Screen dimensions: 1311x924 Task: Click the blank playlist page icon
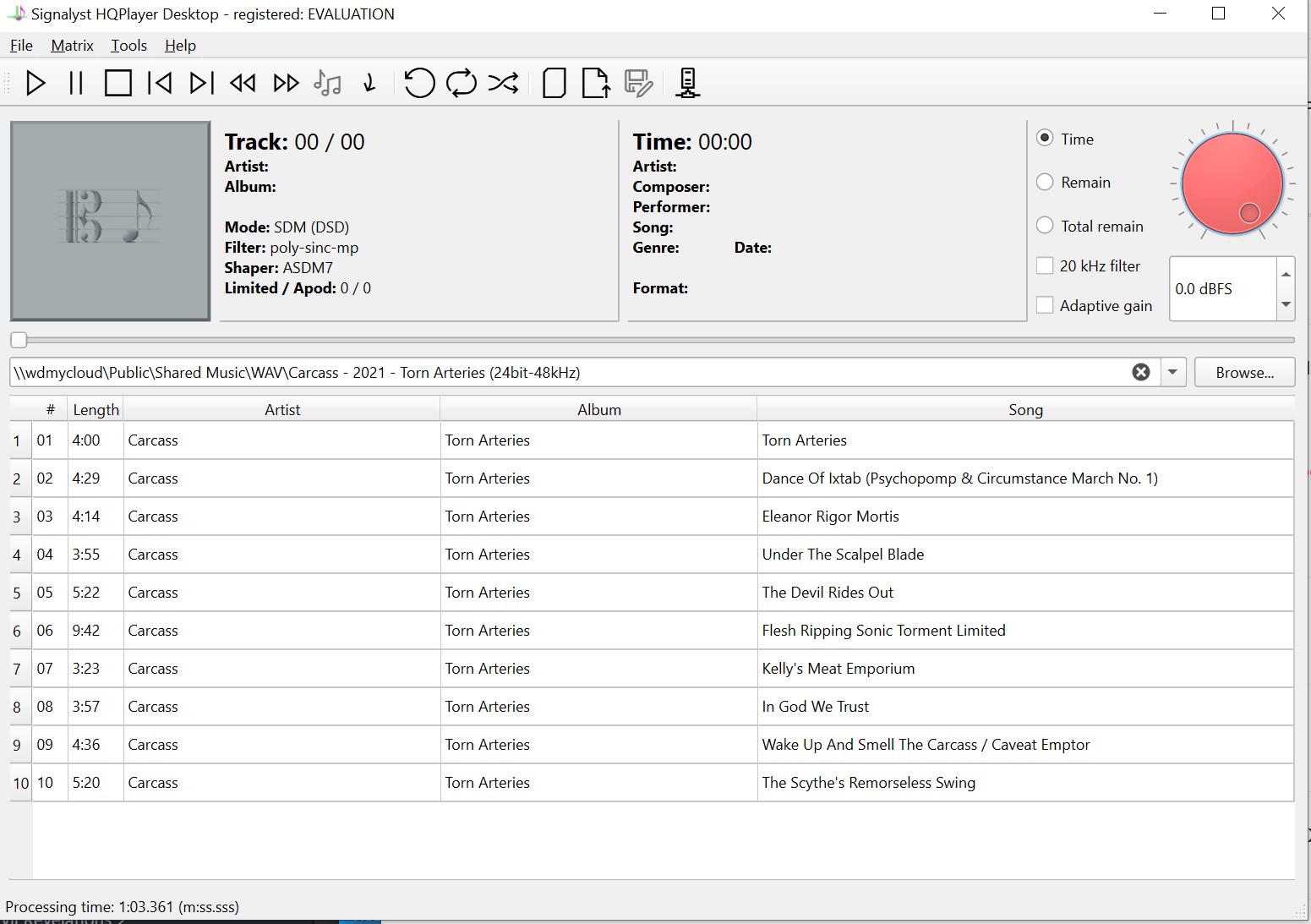tap(554, 83)
